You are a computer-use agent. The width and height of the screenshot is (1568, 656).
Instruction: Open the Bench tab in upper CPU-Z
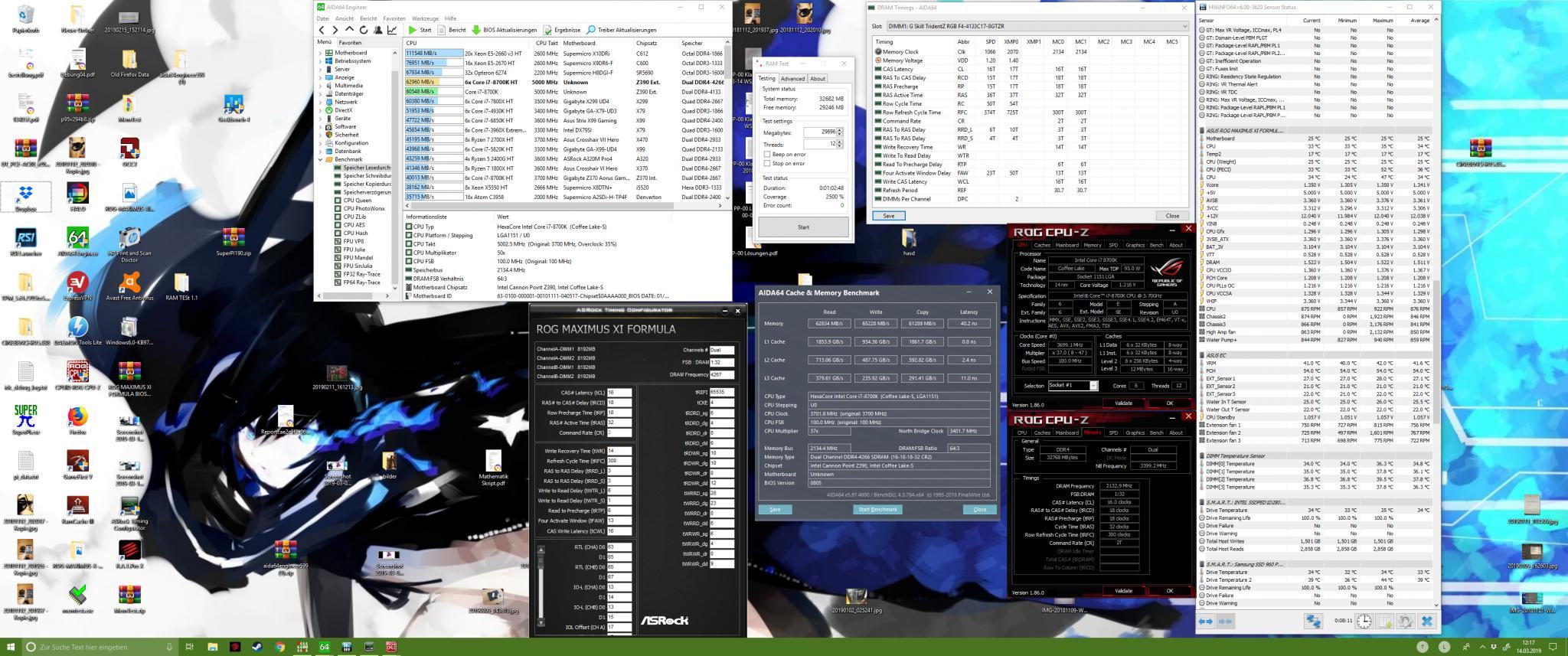(1156, 246)
